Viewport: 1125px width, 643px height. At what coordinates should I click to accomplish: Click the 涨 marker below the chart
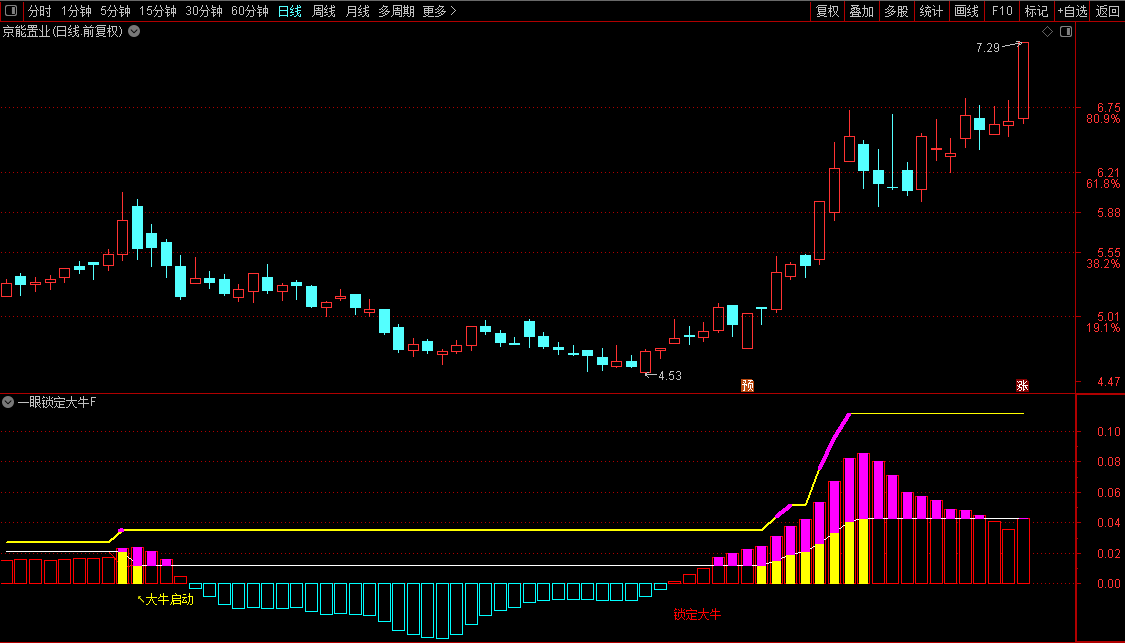coord(1022,385)
